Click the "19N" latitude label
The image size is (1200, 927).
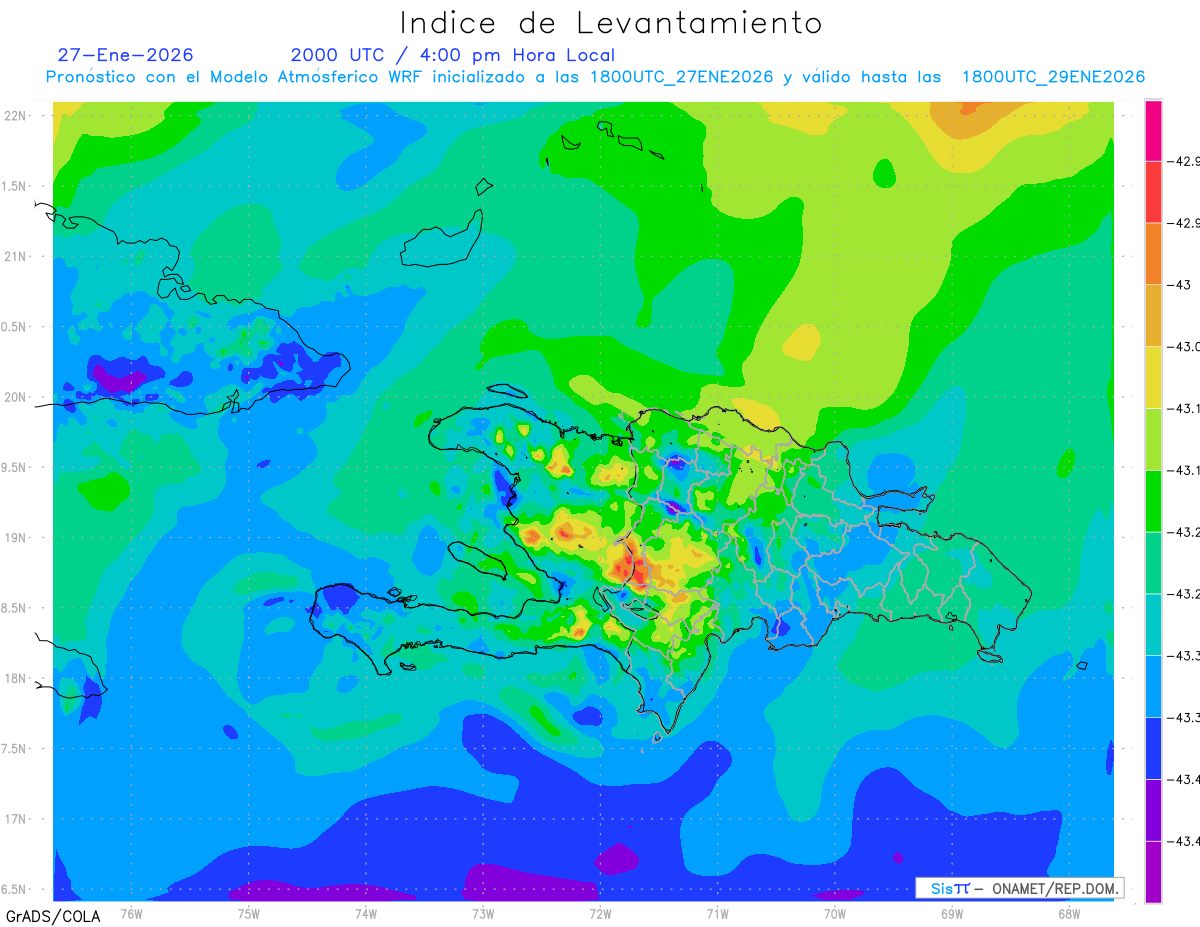pyautogui.click(x=15, y=538)
